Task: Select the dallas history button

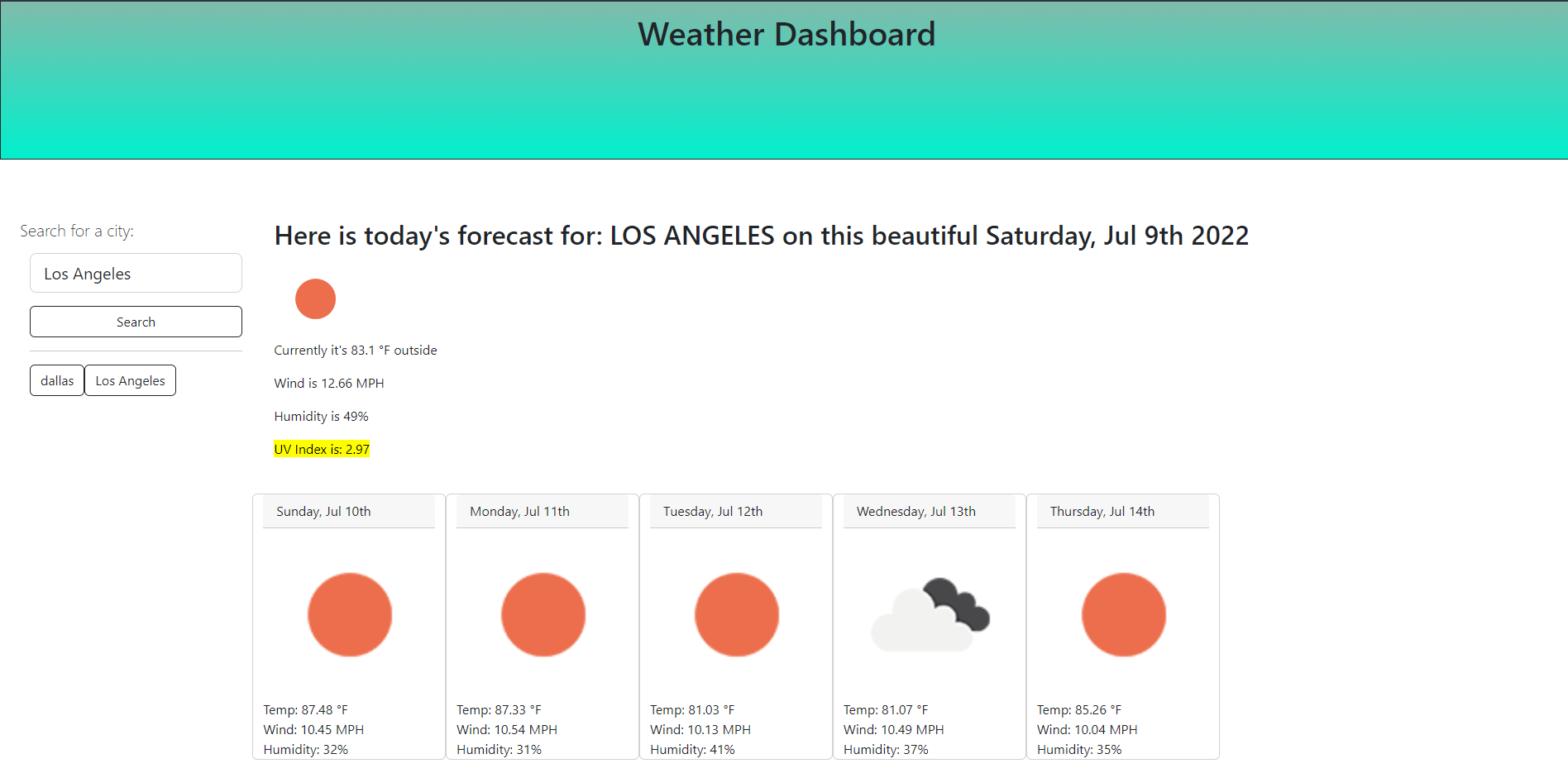Action: [x=57, y=380]
